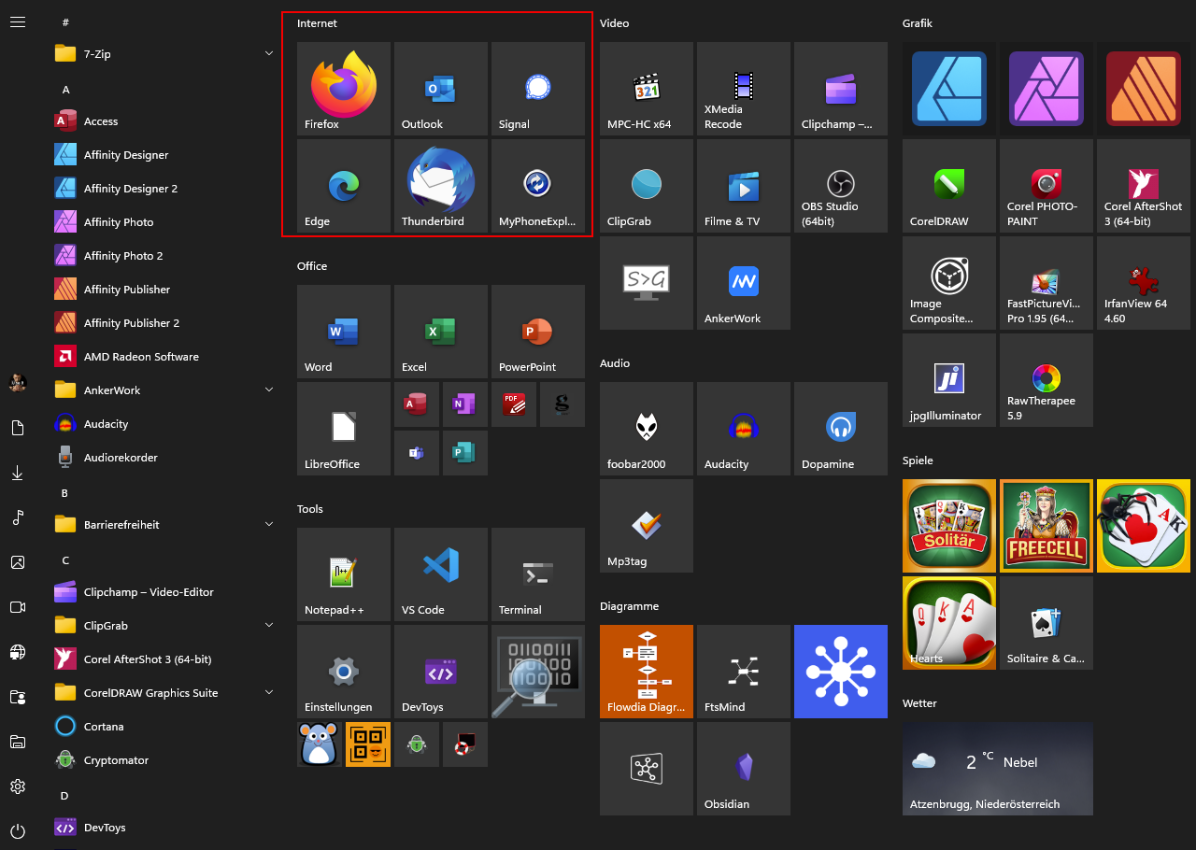Image resolution: width=1196 pixels, height=850 pixels.
Task: Expand the CorelDRAW Graphics Suite folder
Action: [x=269, y=693]
